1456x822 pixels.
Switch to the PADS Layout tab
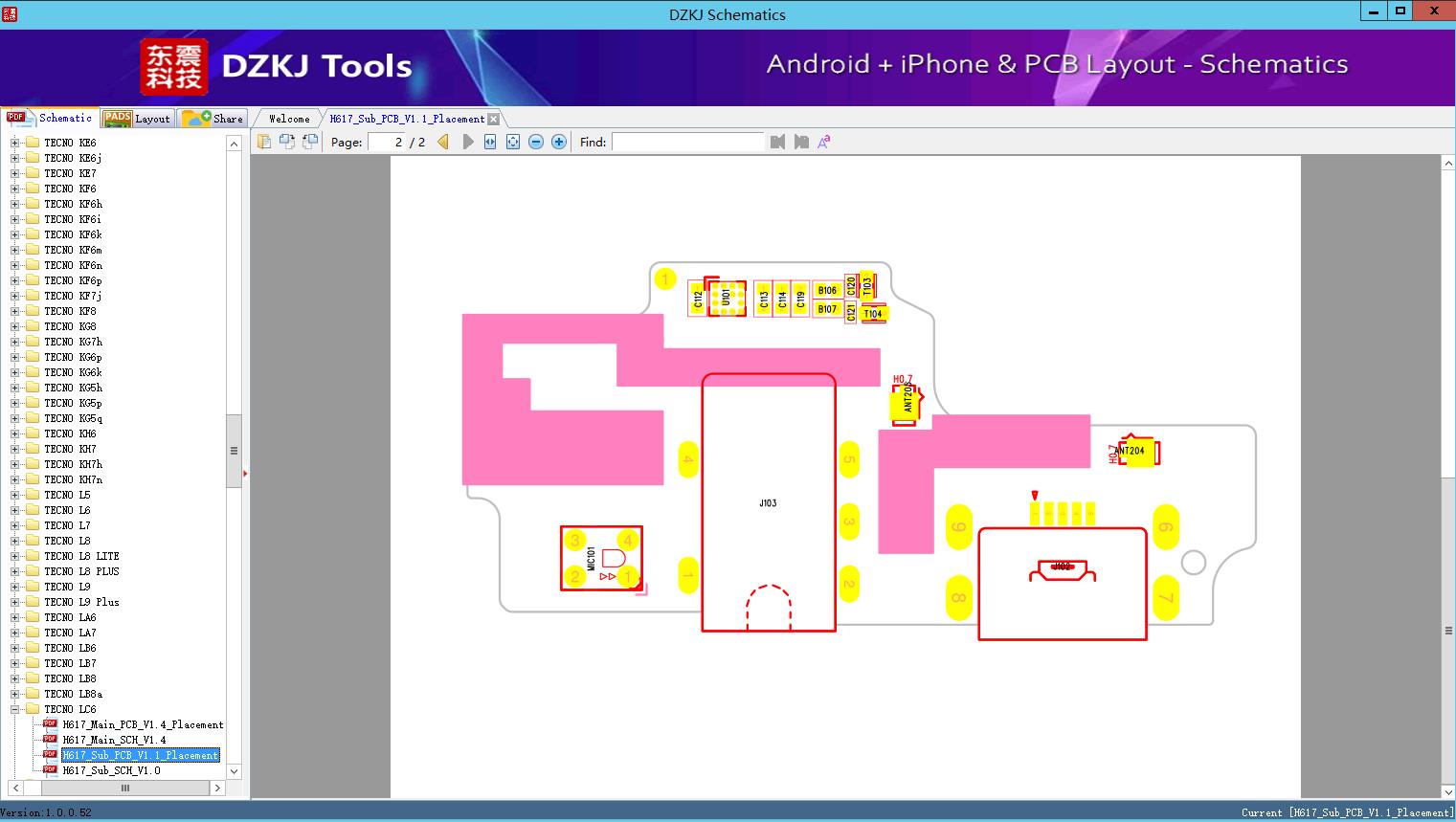click(x=137, y=119)
